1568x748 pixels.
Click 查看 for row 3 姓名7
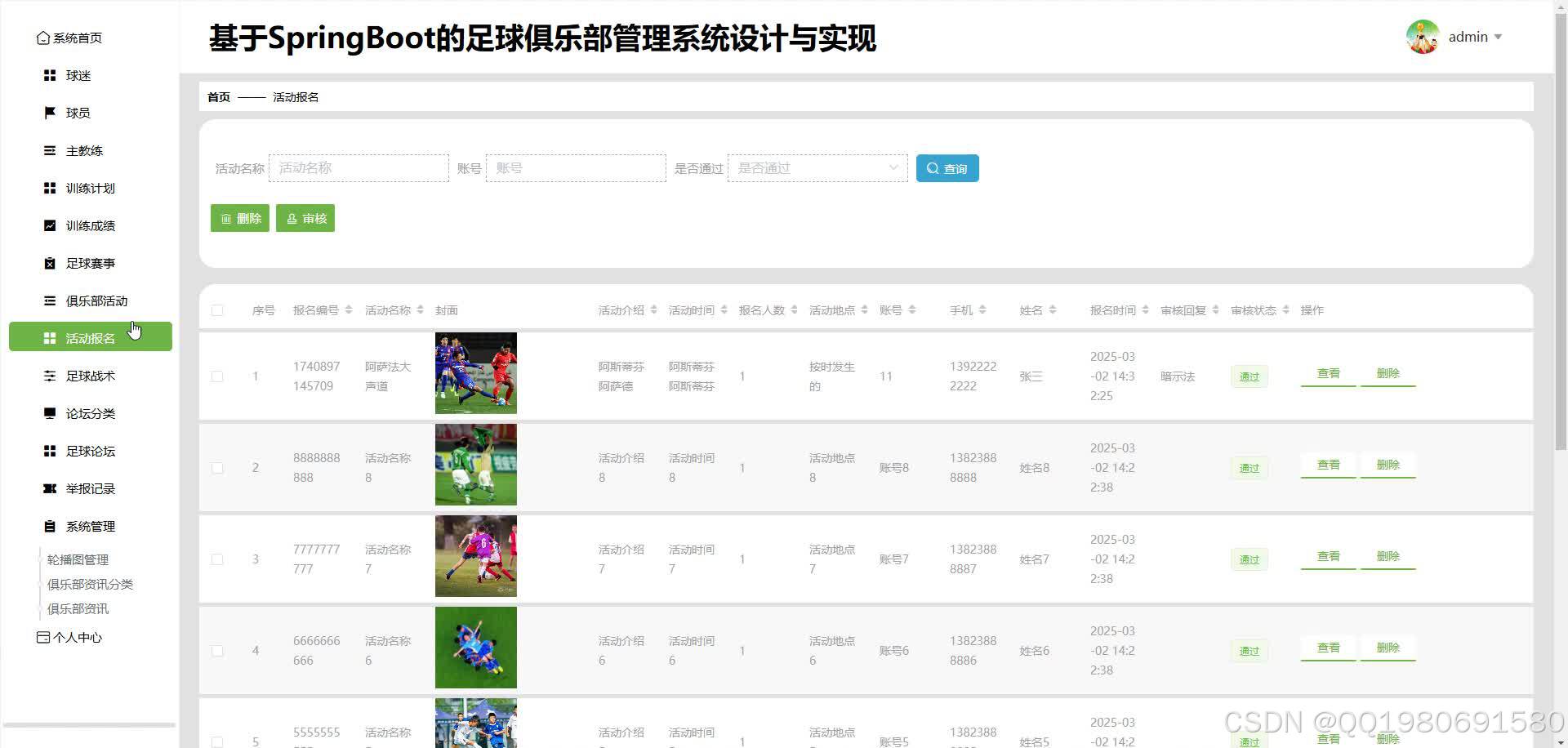[1328, 556]
